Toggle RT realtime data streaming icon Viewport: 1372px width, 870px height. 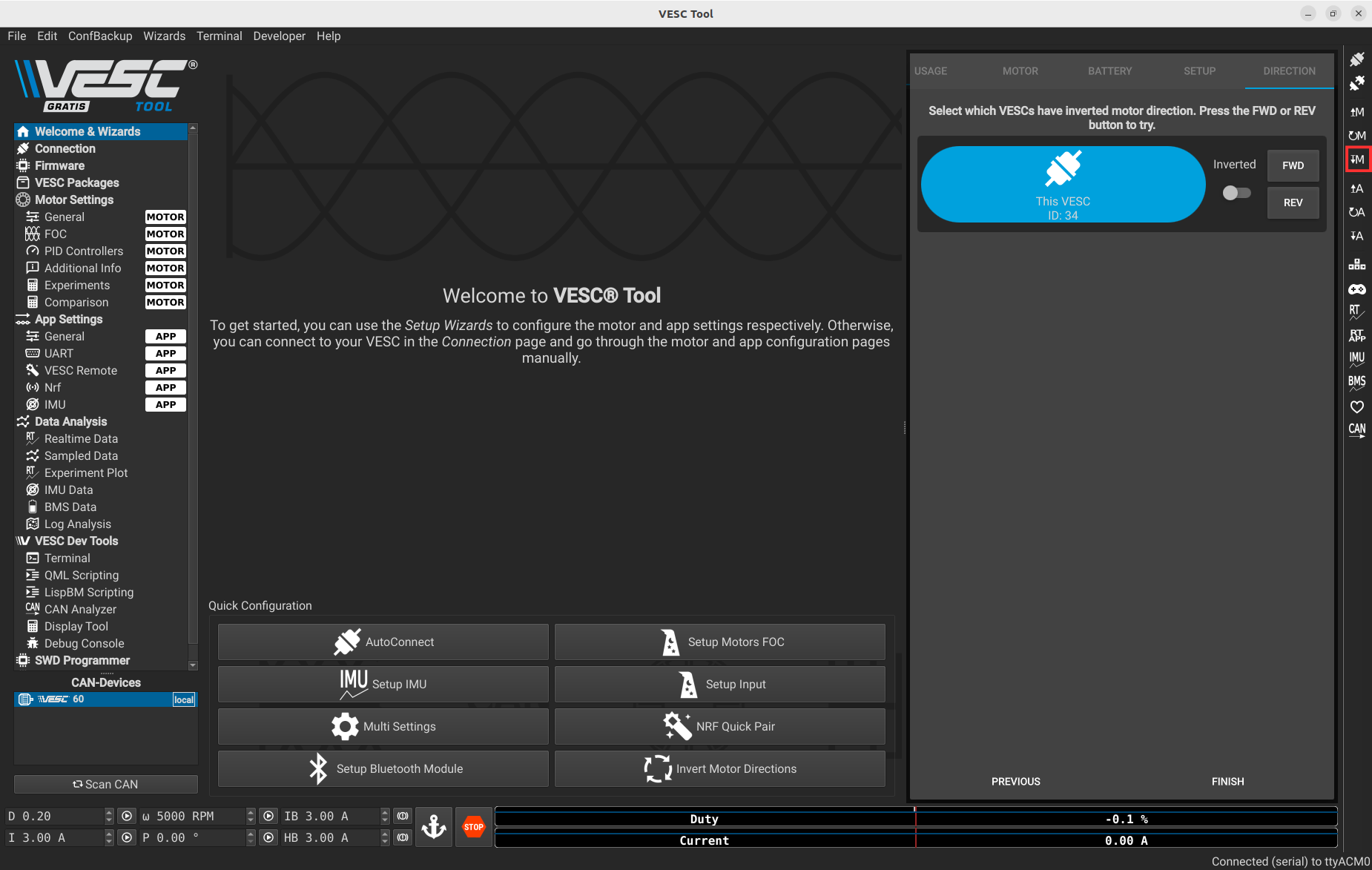pos(1356,312)
